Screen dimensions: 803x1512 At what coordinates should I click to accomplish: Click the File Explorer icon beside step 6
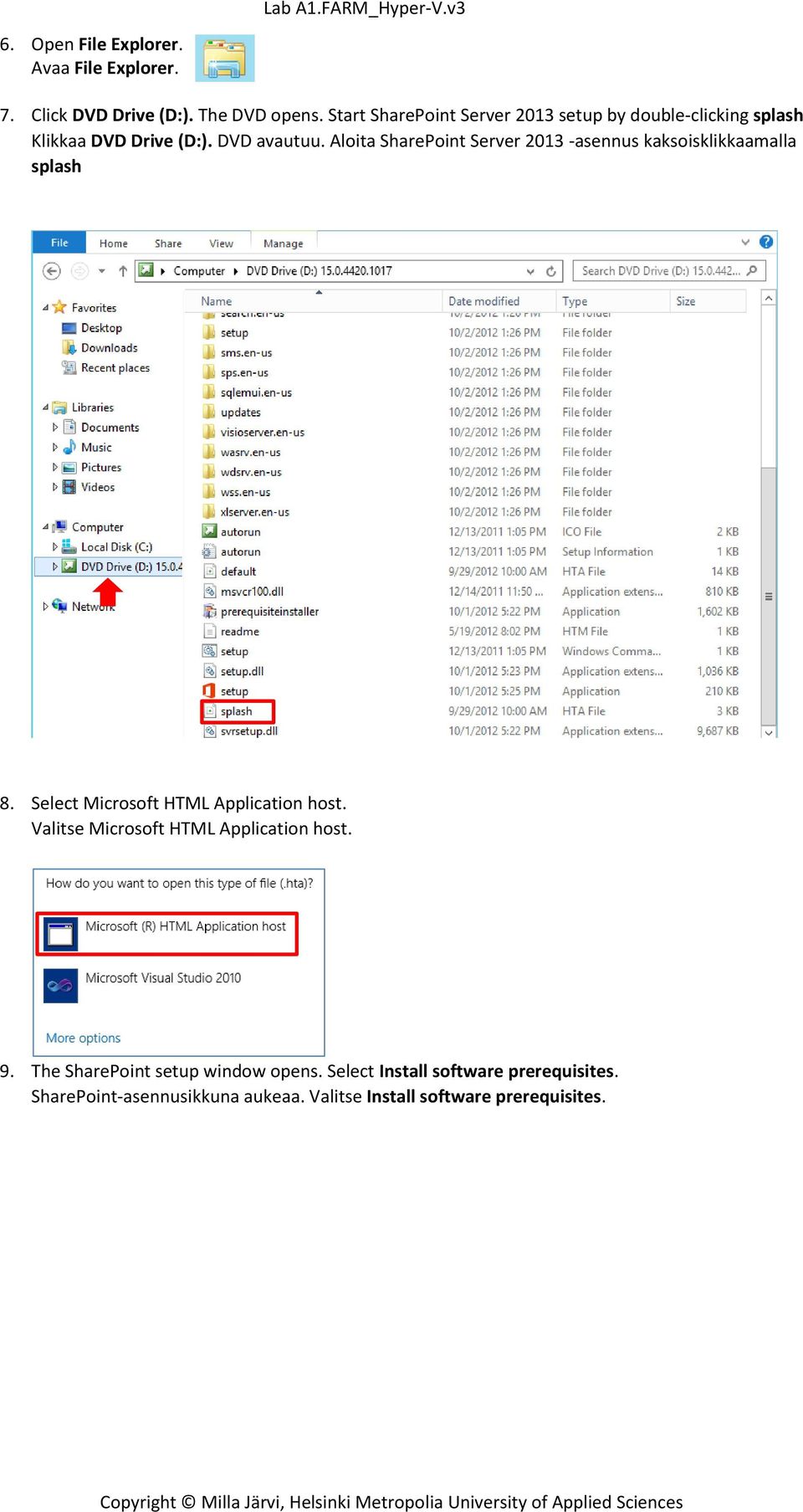224,58
